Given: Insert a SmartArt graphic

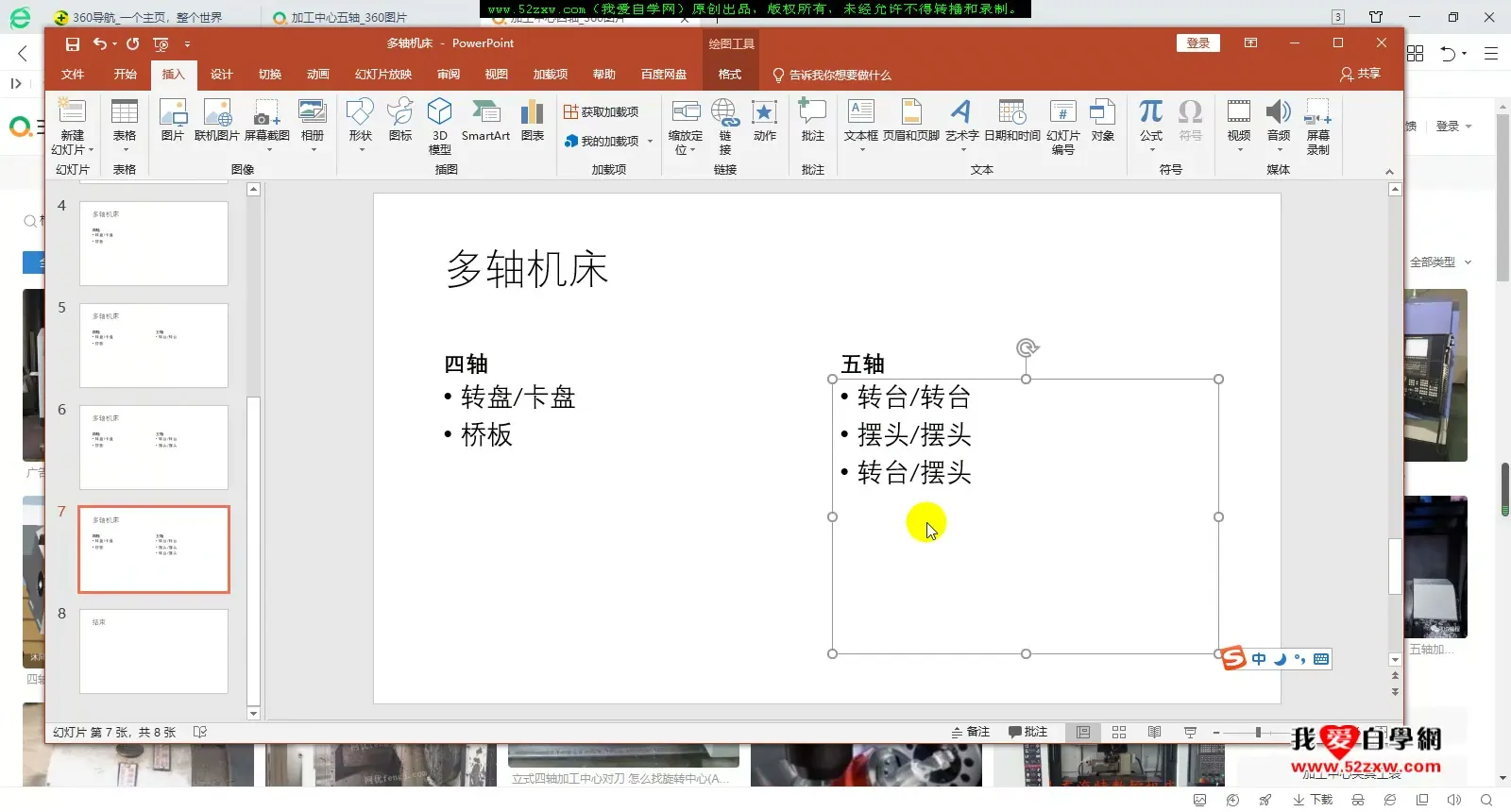Looking at the screenshot, I should (x=485, y=120).
